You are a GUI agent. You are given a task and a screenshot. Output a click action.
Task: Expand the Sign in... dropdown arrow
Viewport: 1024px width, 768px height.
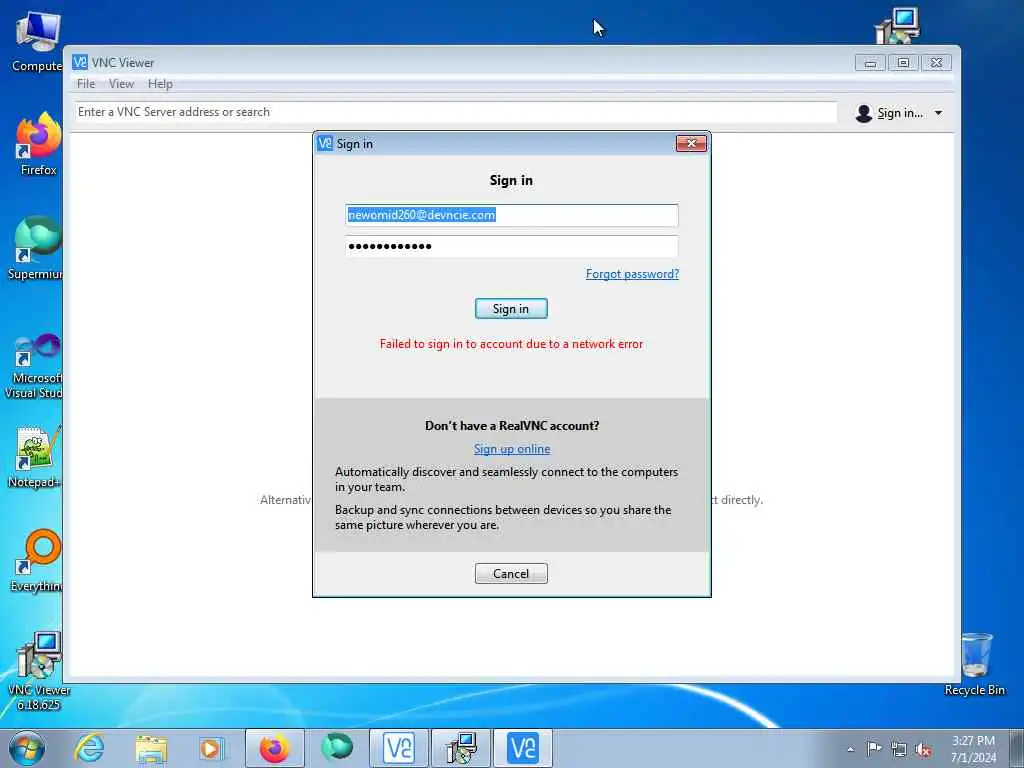[x=938, y=113]
